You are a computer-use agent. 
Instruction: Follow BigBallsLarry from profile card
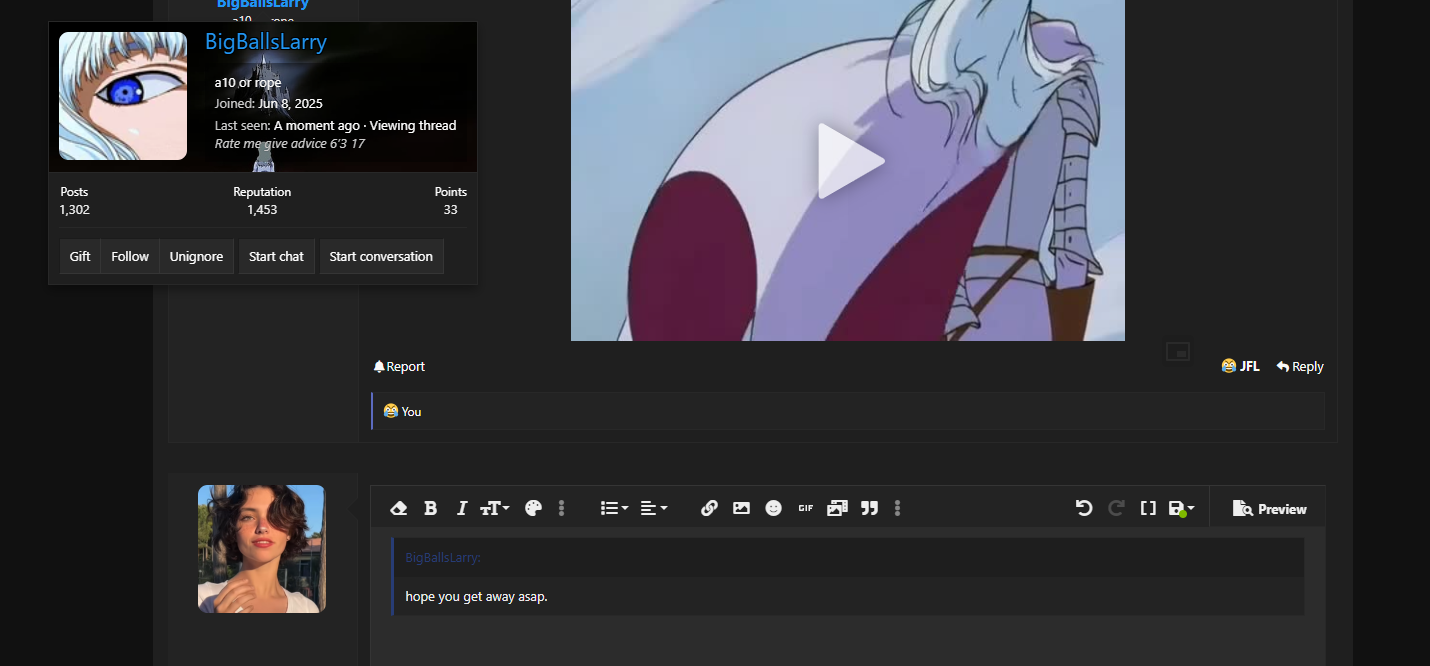[x=130, y=256]
